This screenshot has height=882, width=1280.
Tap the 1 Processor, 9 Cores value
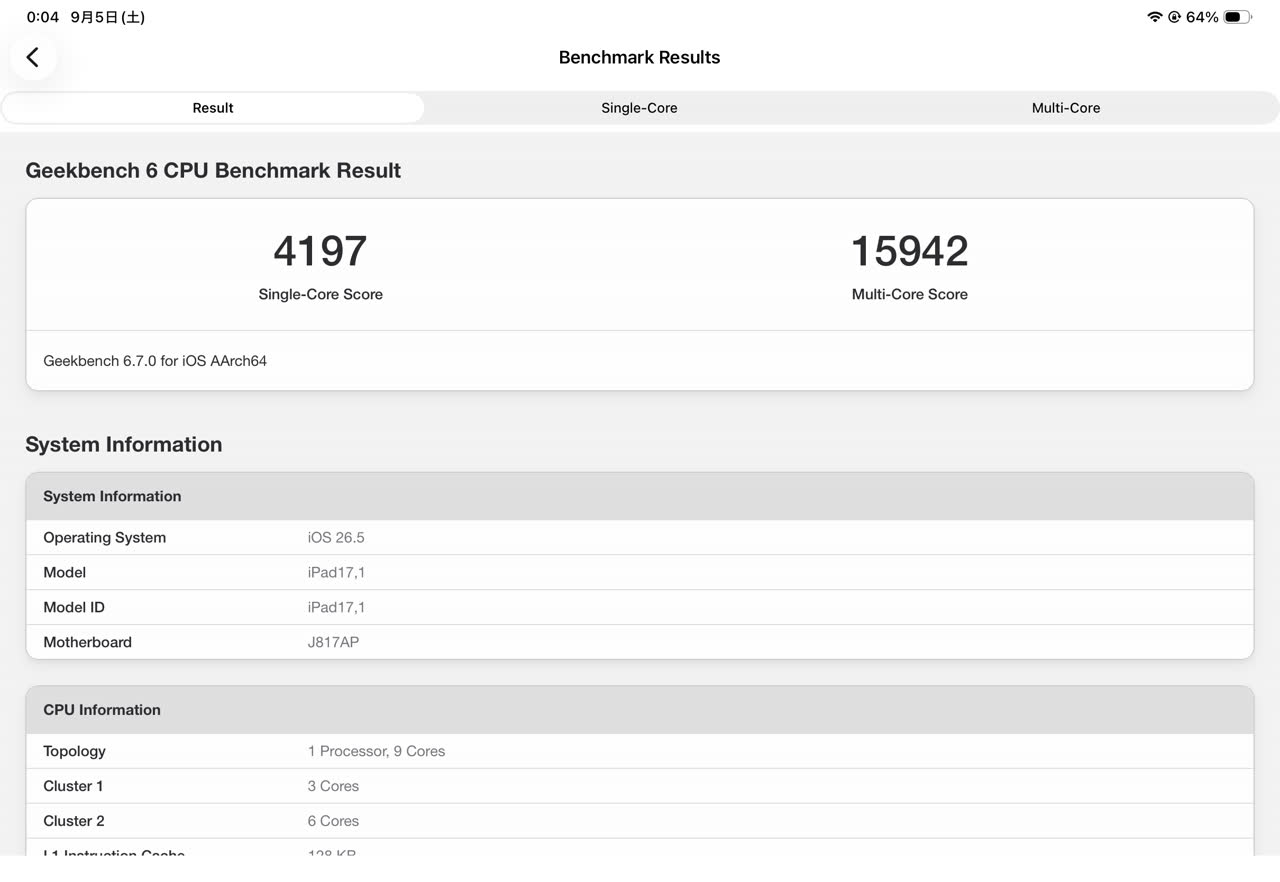pos(376,752)
